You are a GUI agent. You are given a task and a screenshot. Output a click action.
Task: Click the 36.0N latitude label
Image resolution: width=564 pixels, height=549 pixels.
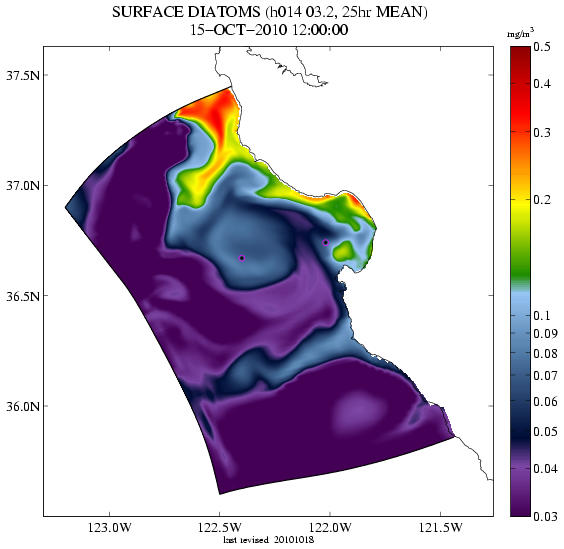point(23,406)
